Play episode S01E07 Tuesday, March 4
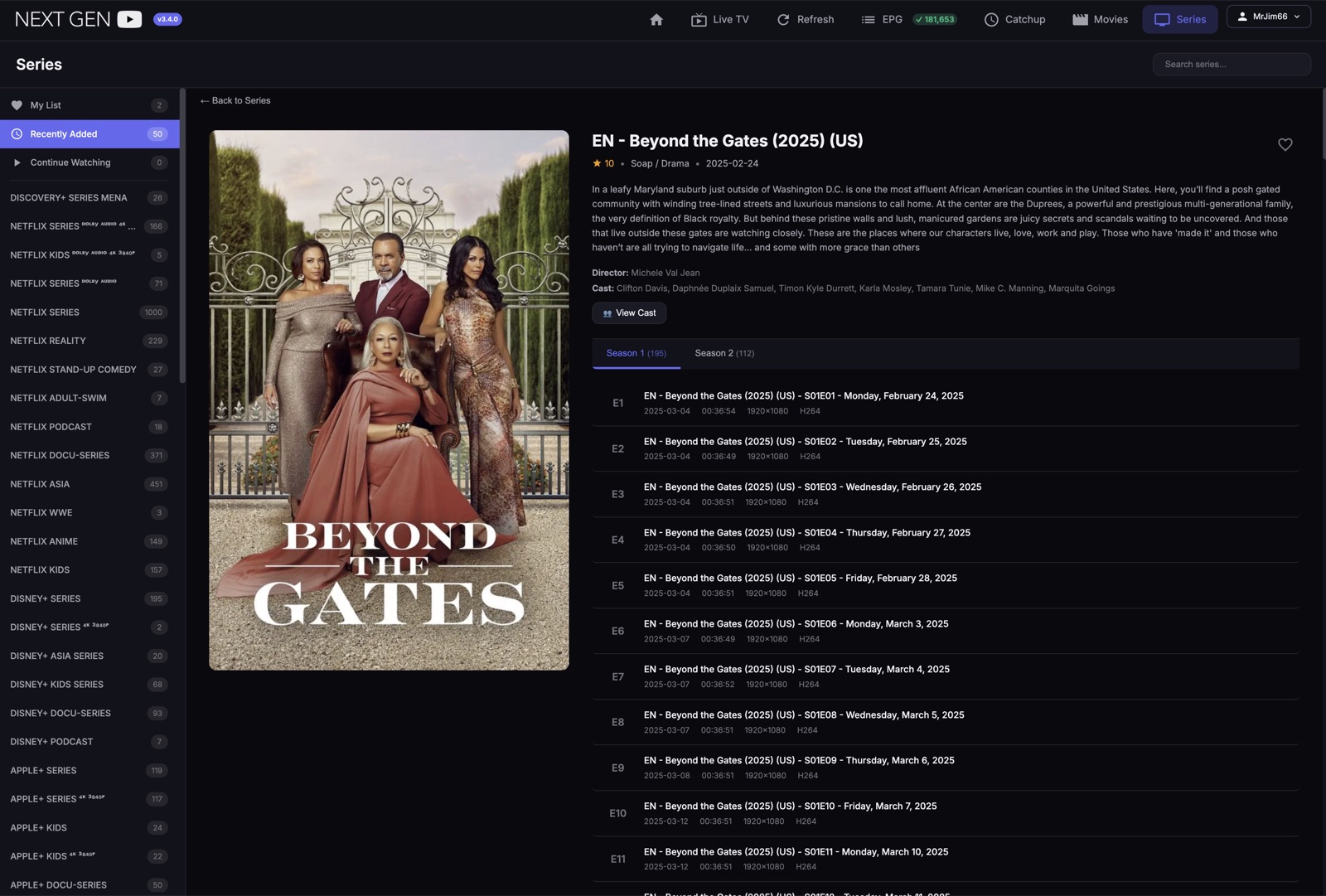The height and width of the screenshot is (896, 1326). [946, 676]
